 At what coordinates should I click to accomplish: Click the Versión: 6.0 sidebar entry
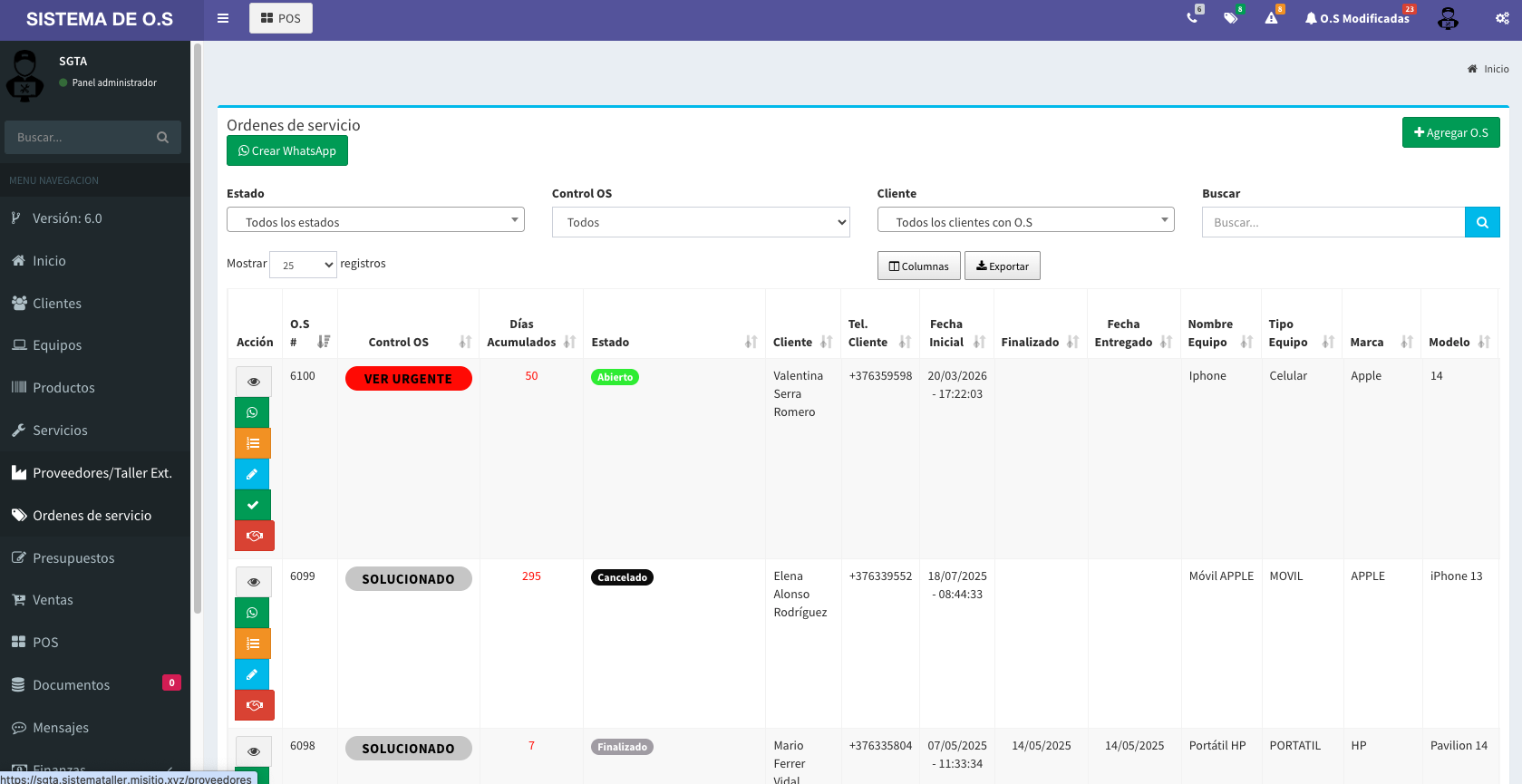pyautogui.click(x=95, y=218)
